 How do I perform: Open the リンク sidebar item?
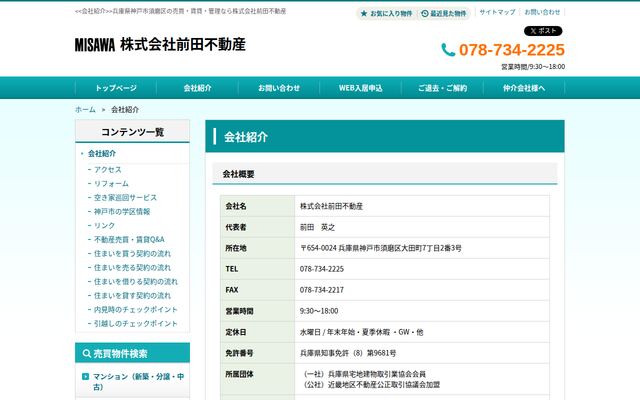104,225
